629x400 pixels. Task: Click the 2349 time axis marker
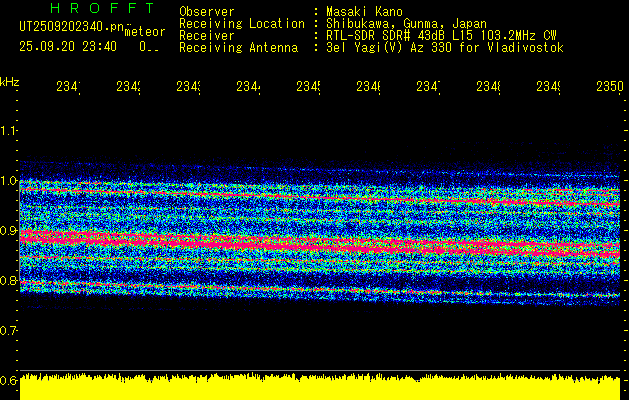(x=548, y=87)
